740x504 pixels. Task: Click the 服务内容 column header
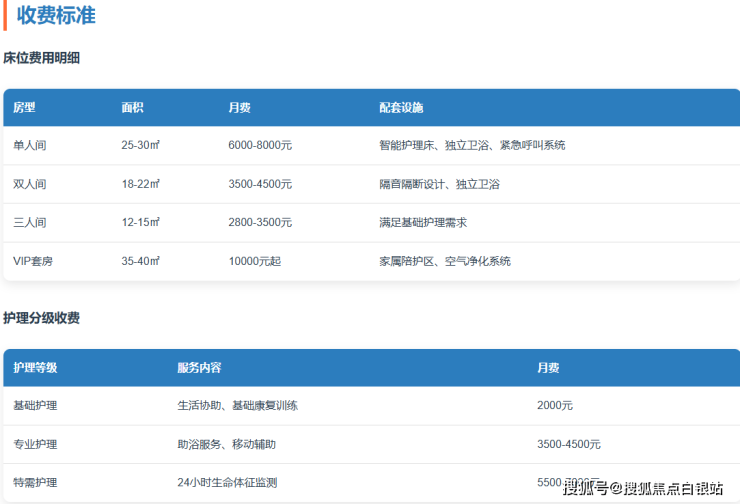199,367
